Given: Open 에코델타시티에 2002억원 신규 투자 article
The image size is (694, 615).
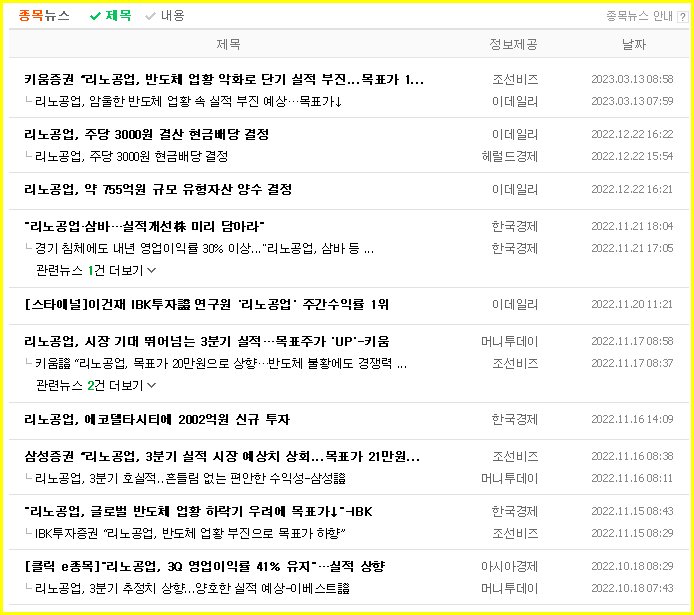Looking at the screenshot, I should coord(157,419).
